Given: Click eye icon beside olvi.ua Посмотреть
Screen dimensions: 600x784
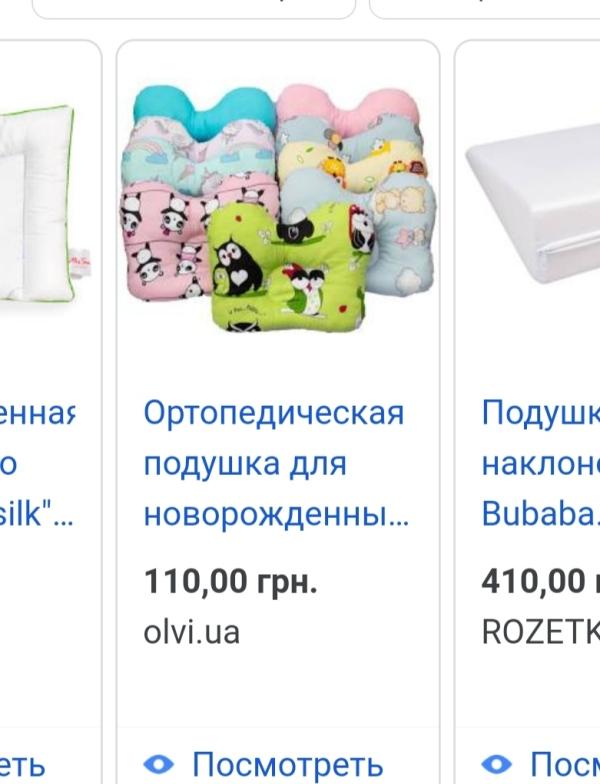Looking at the screenshot, I should coord(158,765).
